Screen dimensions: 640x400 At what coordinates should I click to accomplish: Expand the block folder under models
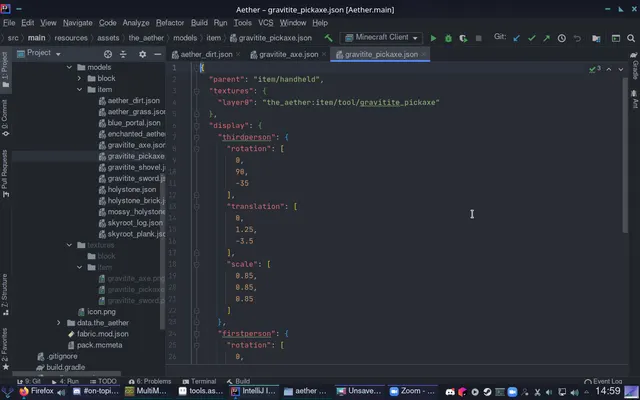point(80,78)
